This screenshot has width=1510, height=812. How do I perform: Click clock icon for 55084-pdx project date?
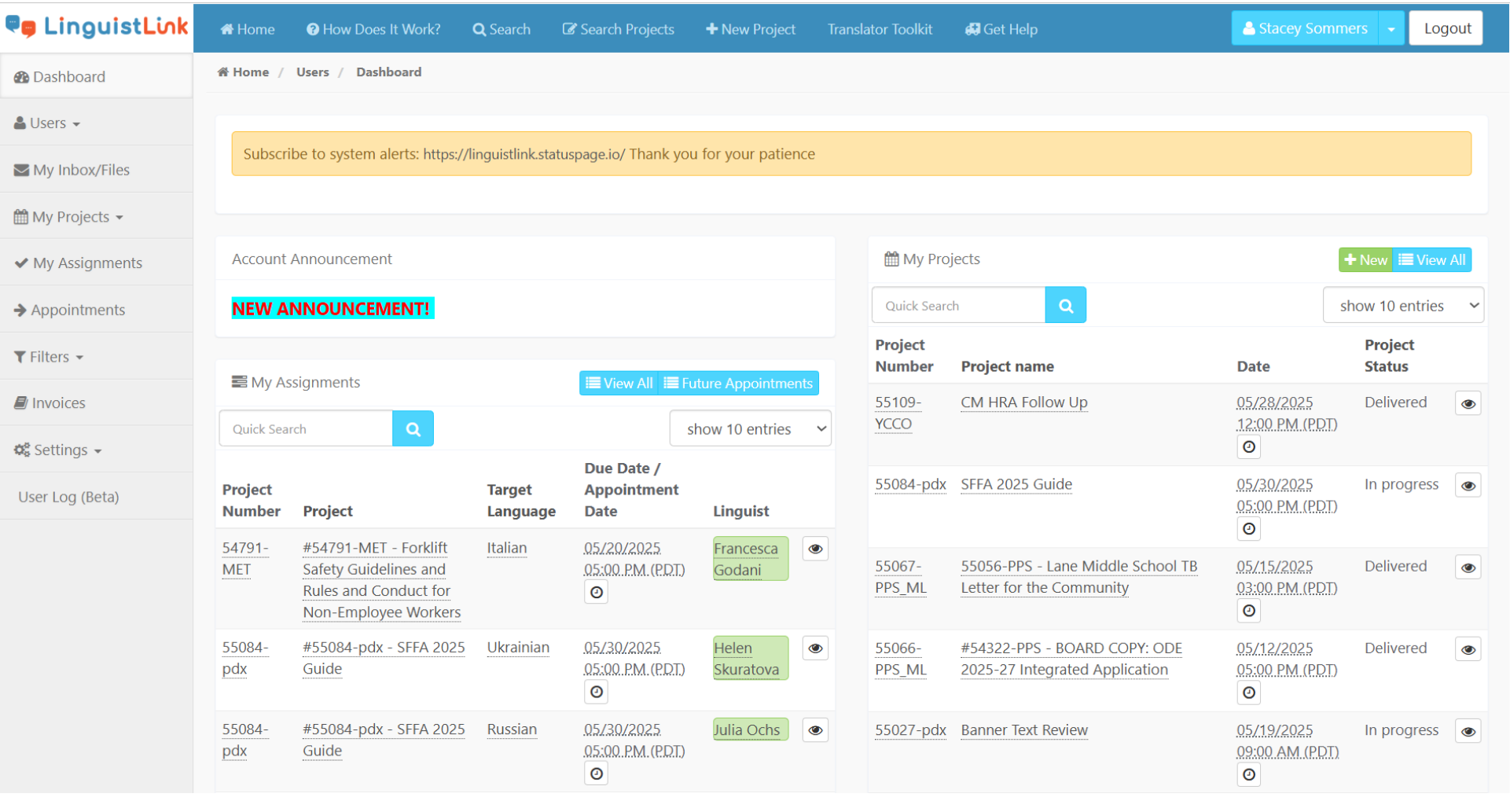pyautogui.click(x=1249, y=528)
